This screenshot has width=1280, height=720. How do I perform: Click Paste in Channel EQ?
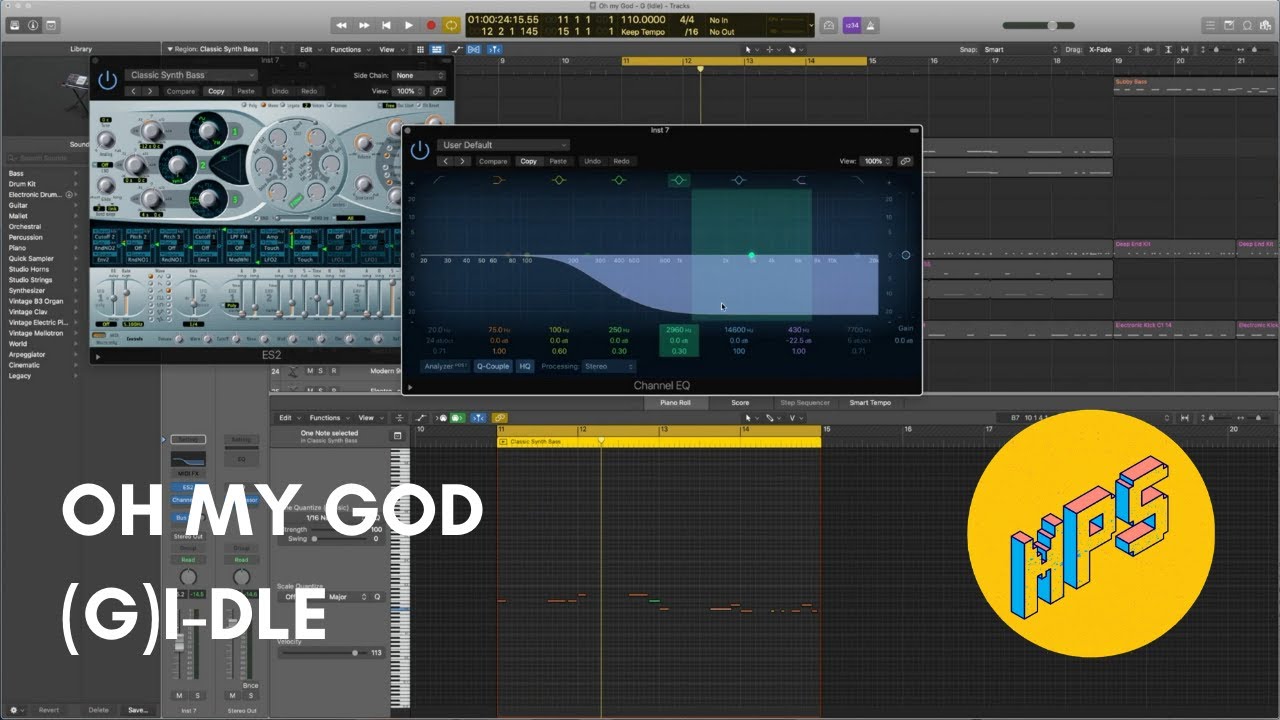point(558,161)
